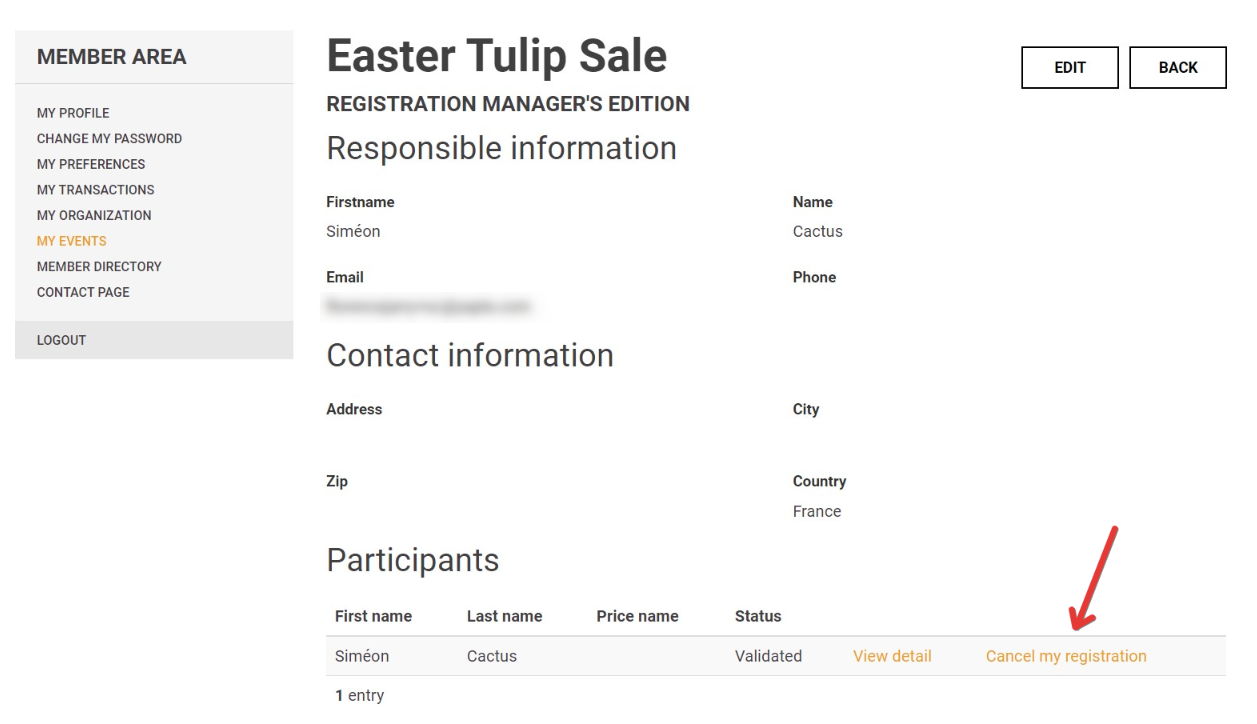
Task: Open the Member Directory
Action: 99,267
